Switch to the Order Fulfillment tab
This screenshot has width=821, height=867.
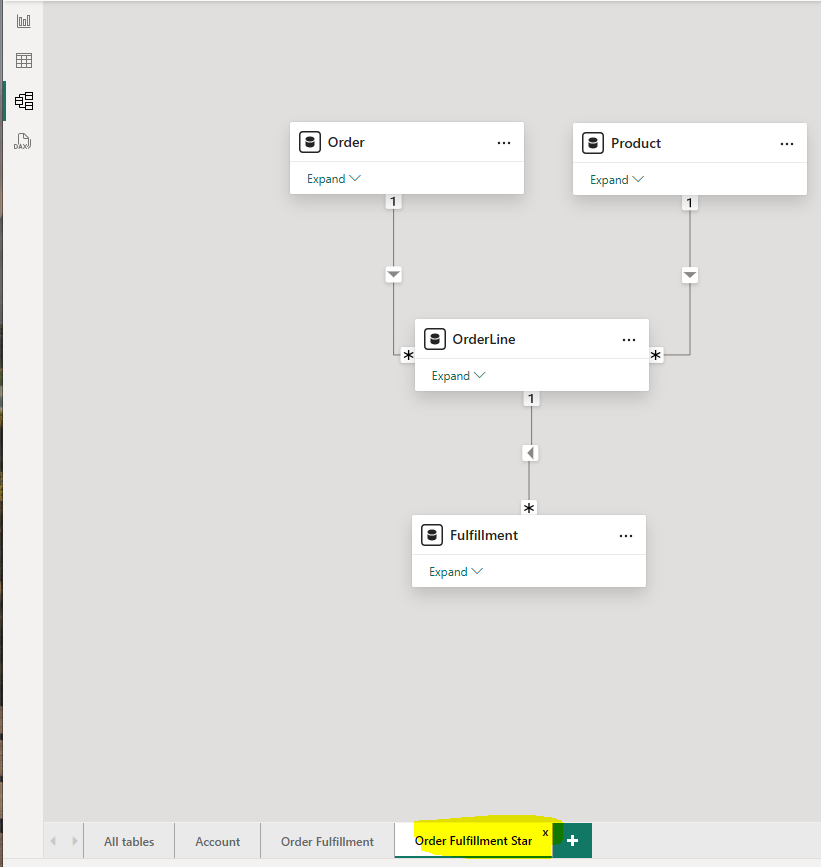tap(327, 842)
